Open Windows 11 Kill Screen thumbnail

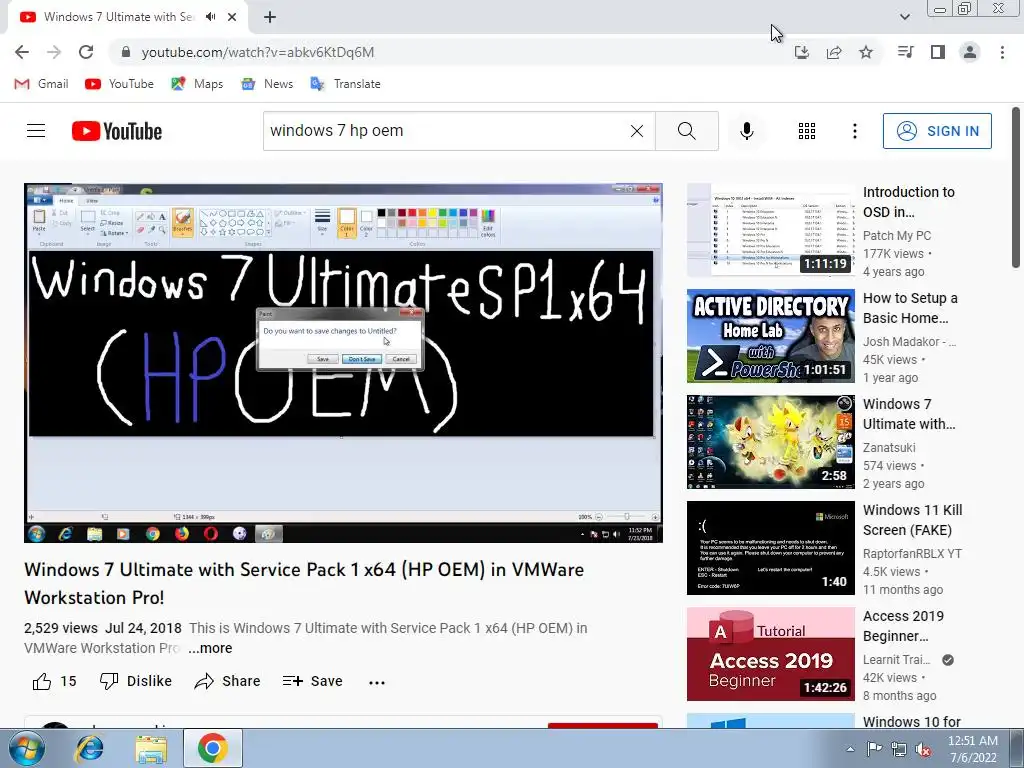(771, 548)
